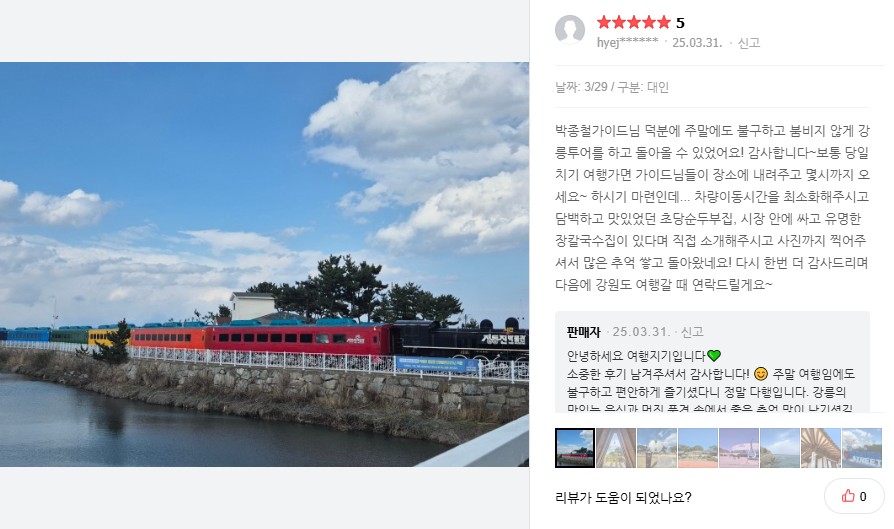894x529 pixels.
Task: Click the green heart emoji in seller reply
Action: 714,356
